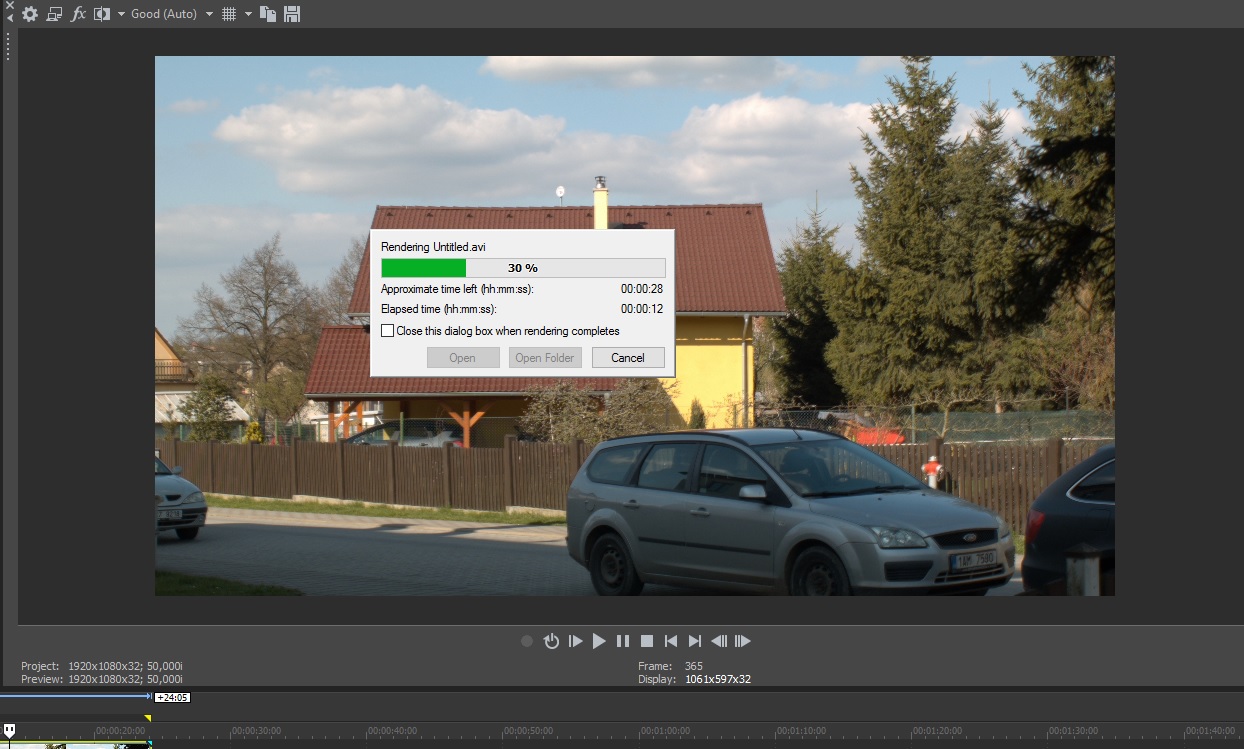The height and width of the screenshot is (749, 1244).
Task: Click Cancel to stop rendering
Action: [x=628, y=358]
